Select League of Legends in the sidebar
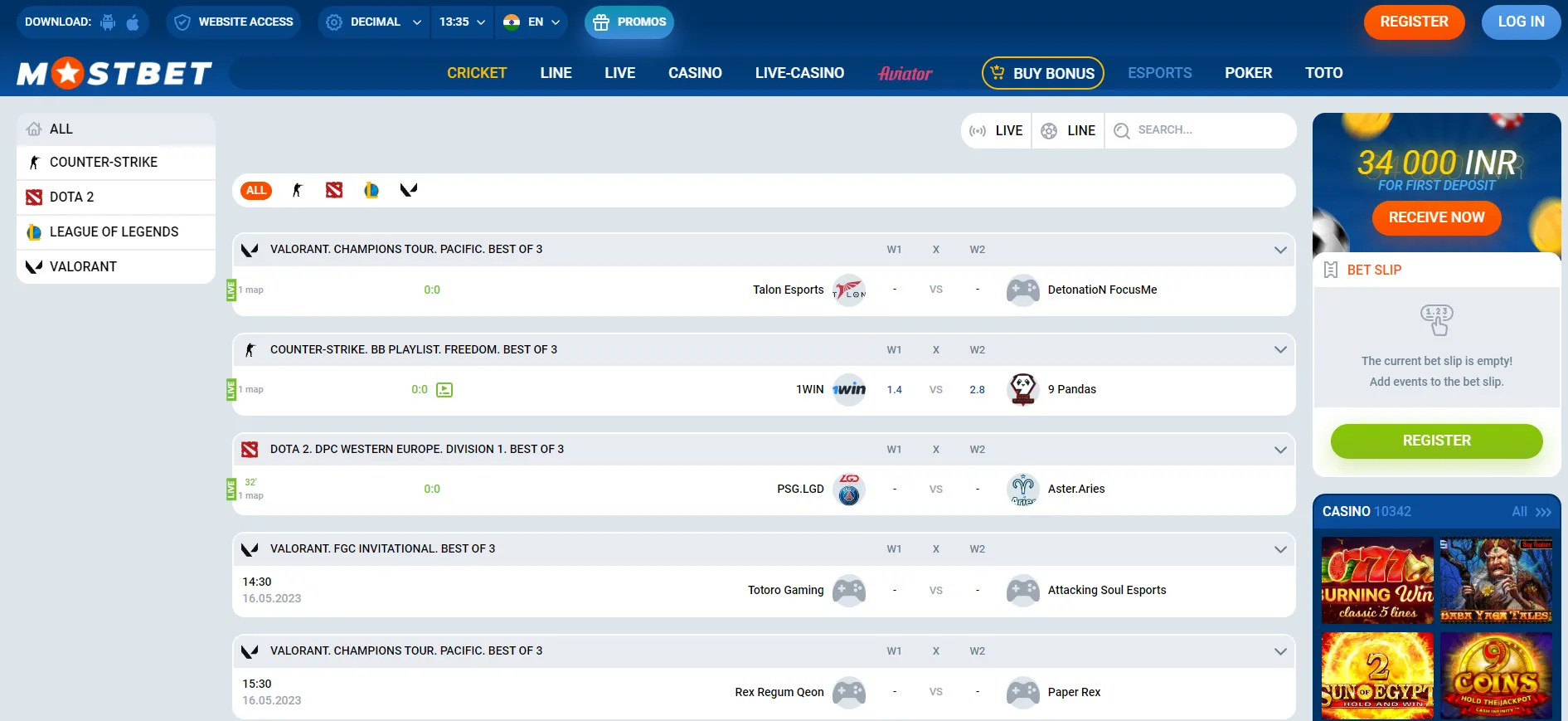This screenshot has width=1568, height=721. [116, 232]
